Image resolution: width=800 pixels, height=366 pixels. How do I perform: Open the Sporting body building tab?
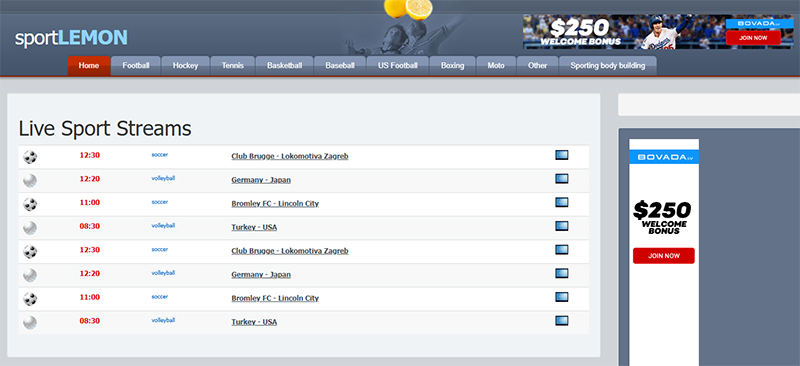(608, 66)
